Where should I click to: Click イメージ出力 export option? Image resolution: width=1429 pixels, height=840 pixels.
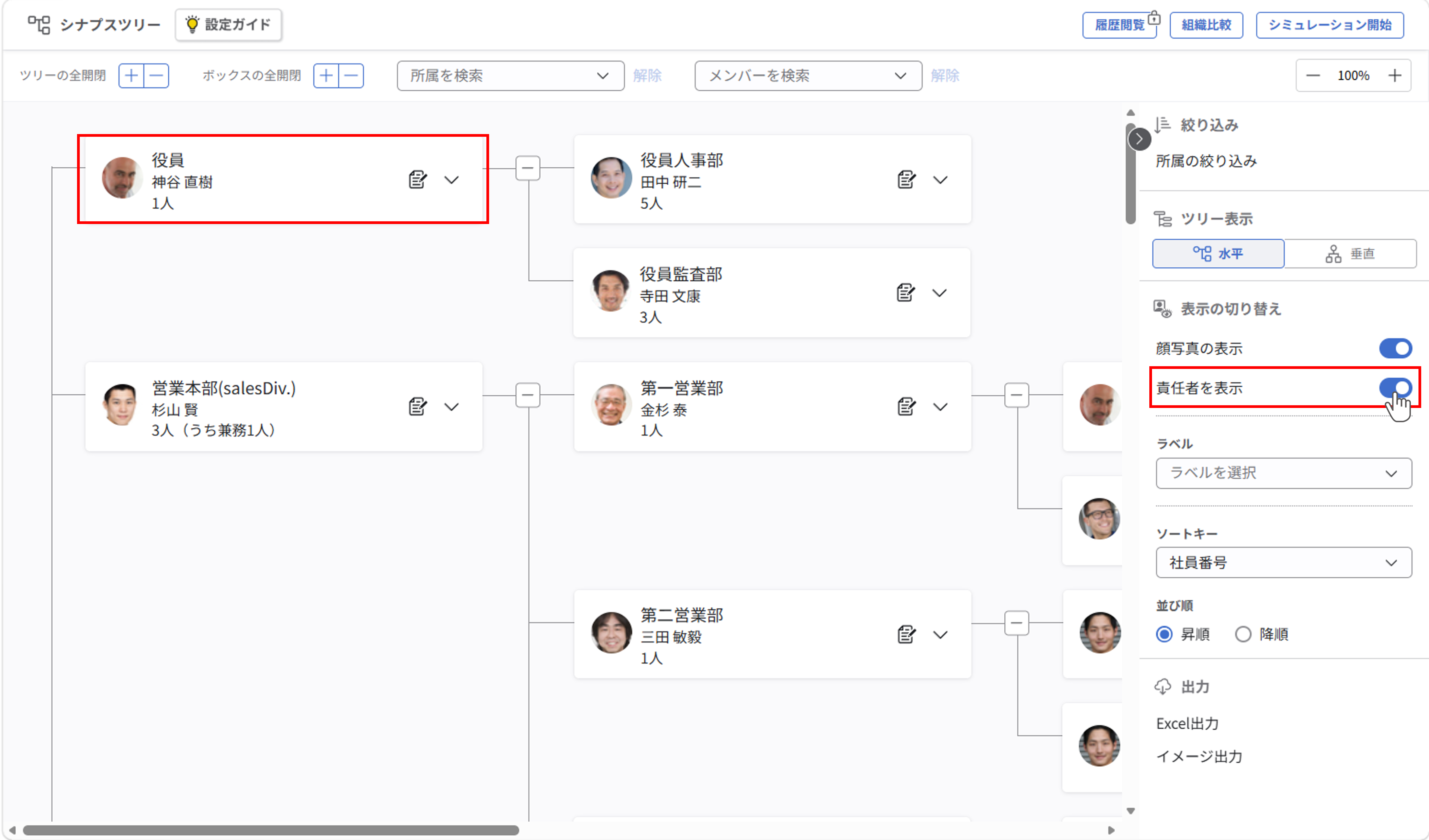coord(1199,757)
